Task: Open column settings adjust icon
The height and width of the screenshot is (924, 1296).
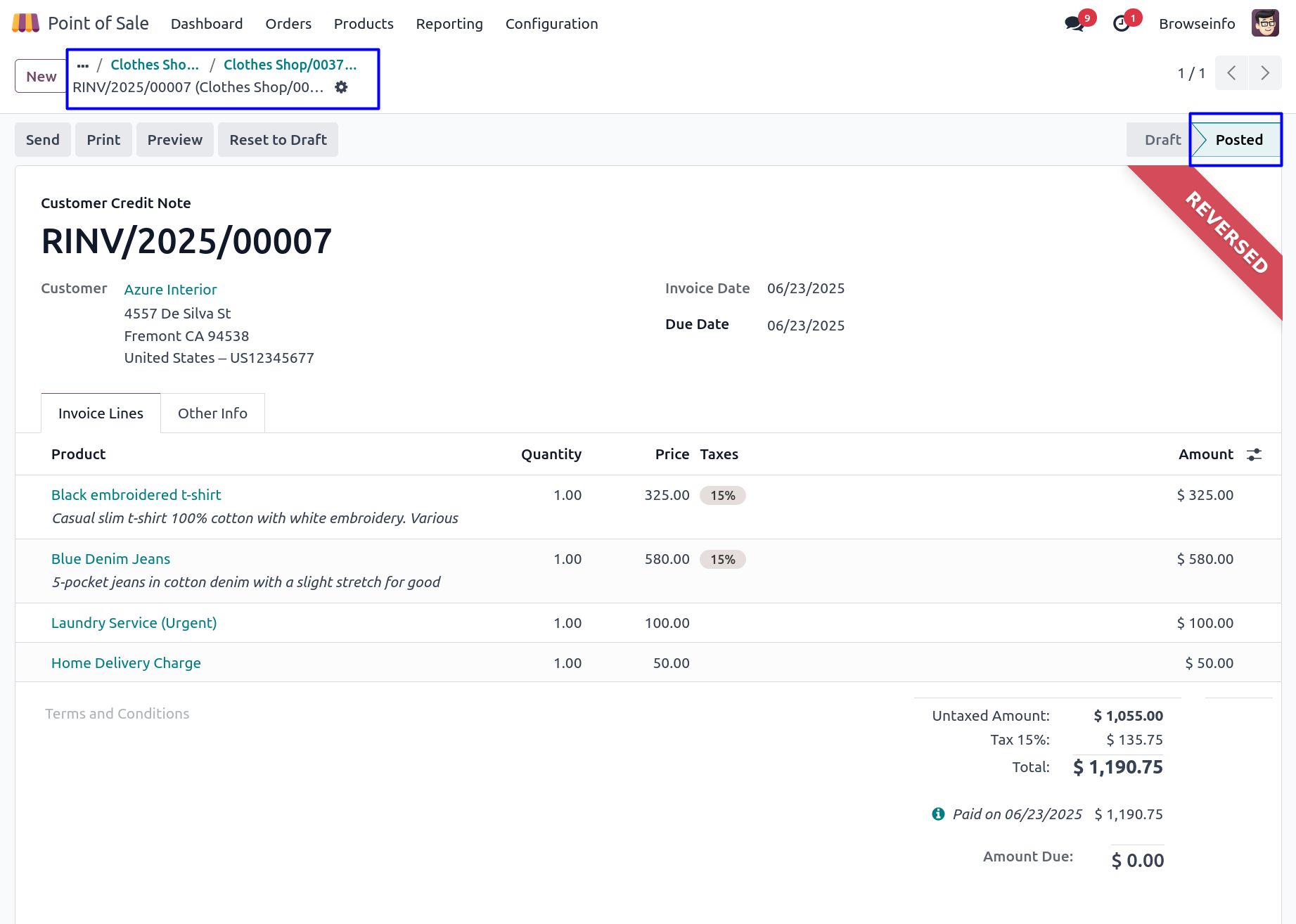Action: point(1254,454)
